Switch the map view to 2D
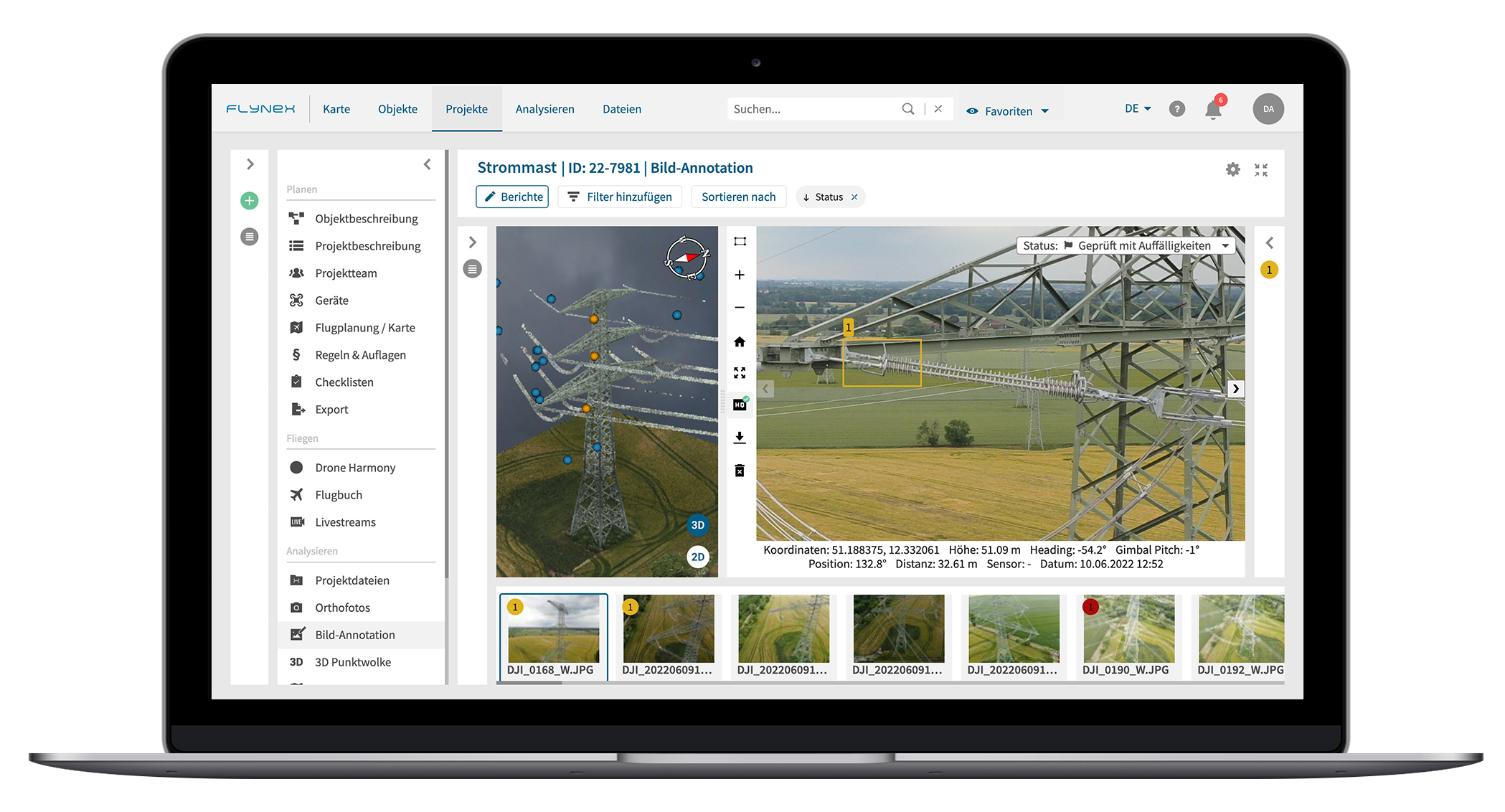This screenshot has width=1505, height=812. click(x=697, y=557)
